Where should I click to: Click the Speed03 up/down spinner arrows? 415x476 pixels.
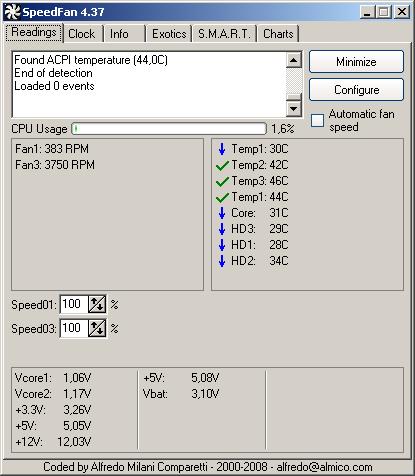[97, 328]
